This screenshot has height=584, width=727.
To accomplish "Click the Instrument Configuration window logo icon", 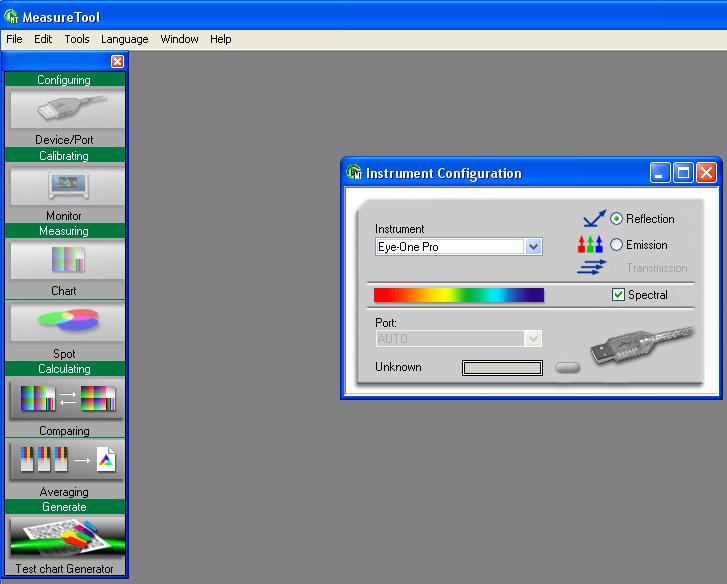I will point(354,172).
